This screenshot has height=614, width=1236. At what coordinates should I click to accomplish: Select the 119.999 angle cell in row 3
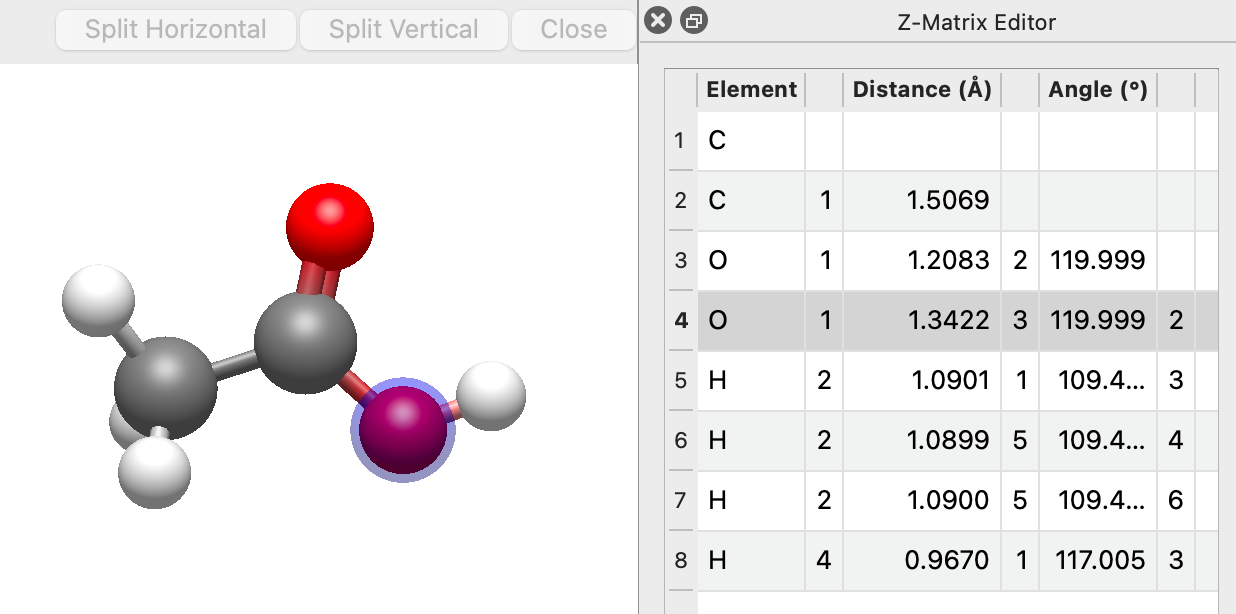[x=1098, y=260]
